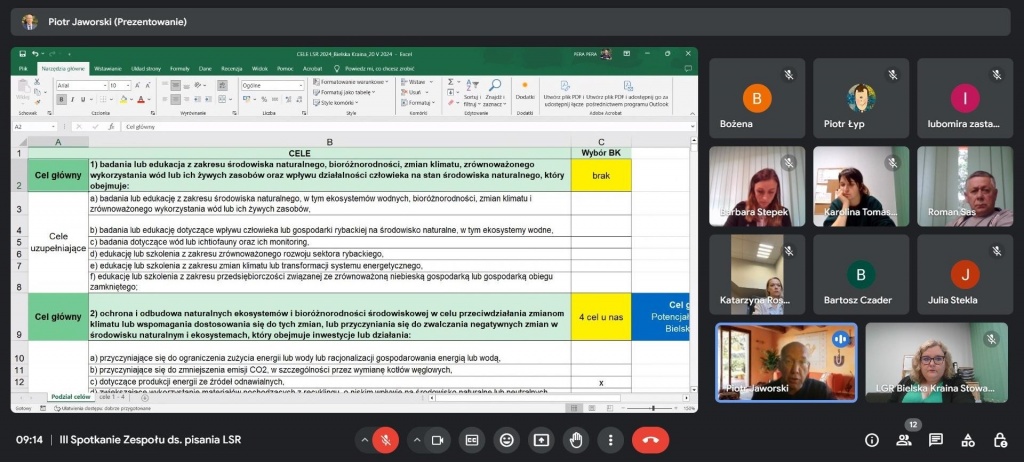This screenshot has height=462, width=1024.
Task: Select Roman Sas video tile
Action: [965, 186]
